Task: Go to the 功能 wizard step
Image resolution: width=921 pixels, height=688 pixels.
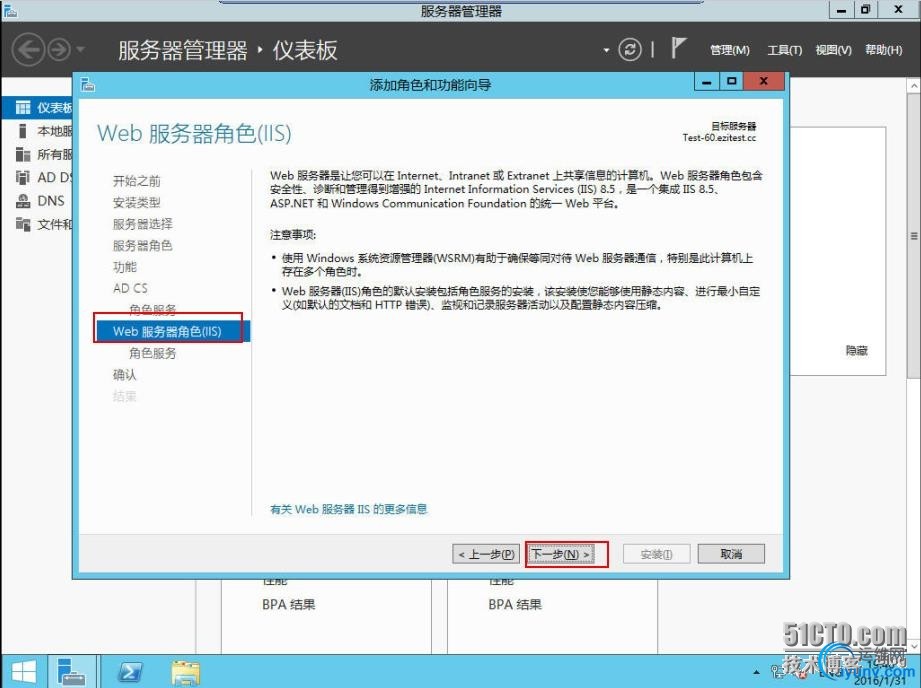Action: pyautogui.click(x=125, y=267)
